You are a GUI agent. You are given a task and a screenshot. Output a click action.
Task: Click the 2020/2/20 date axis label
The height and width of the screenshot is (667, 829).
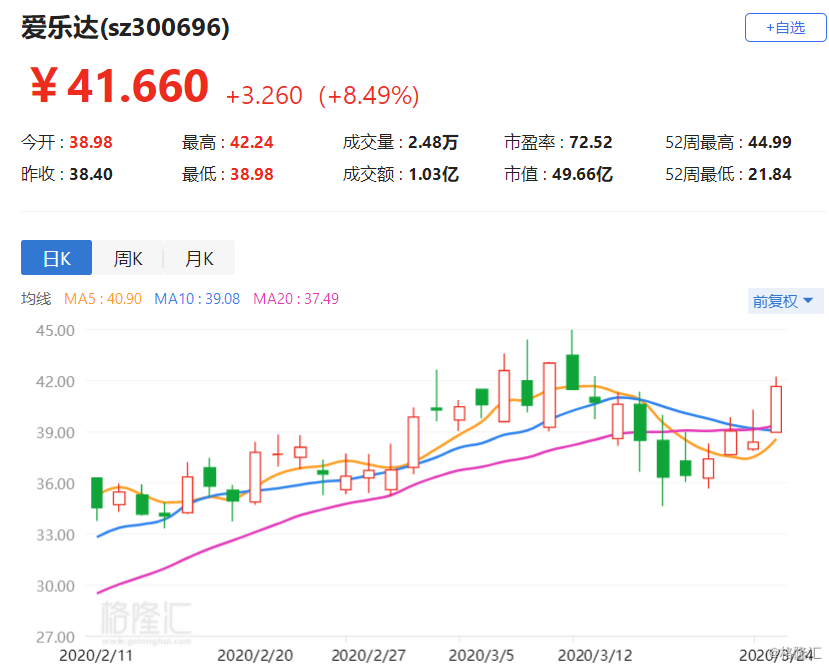pyautogui.click(x=255, y=655)
